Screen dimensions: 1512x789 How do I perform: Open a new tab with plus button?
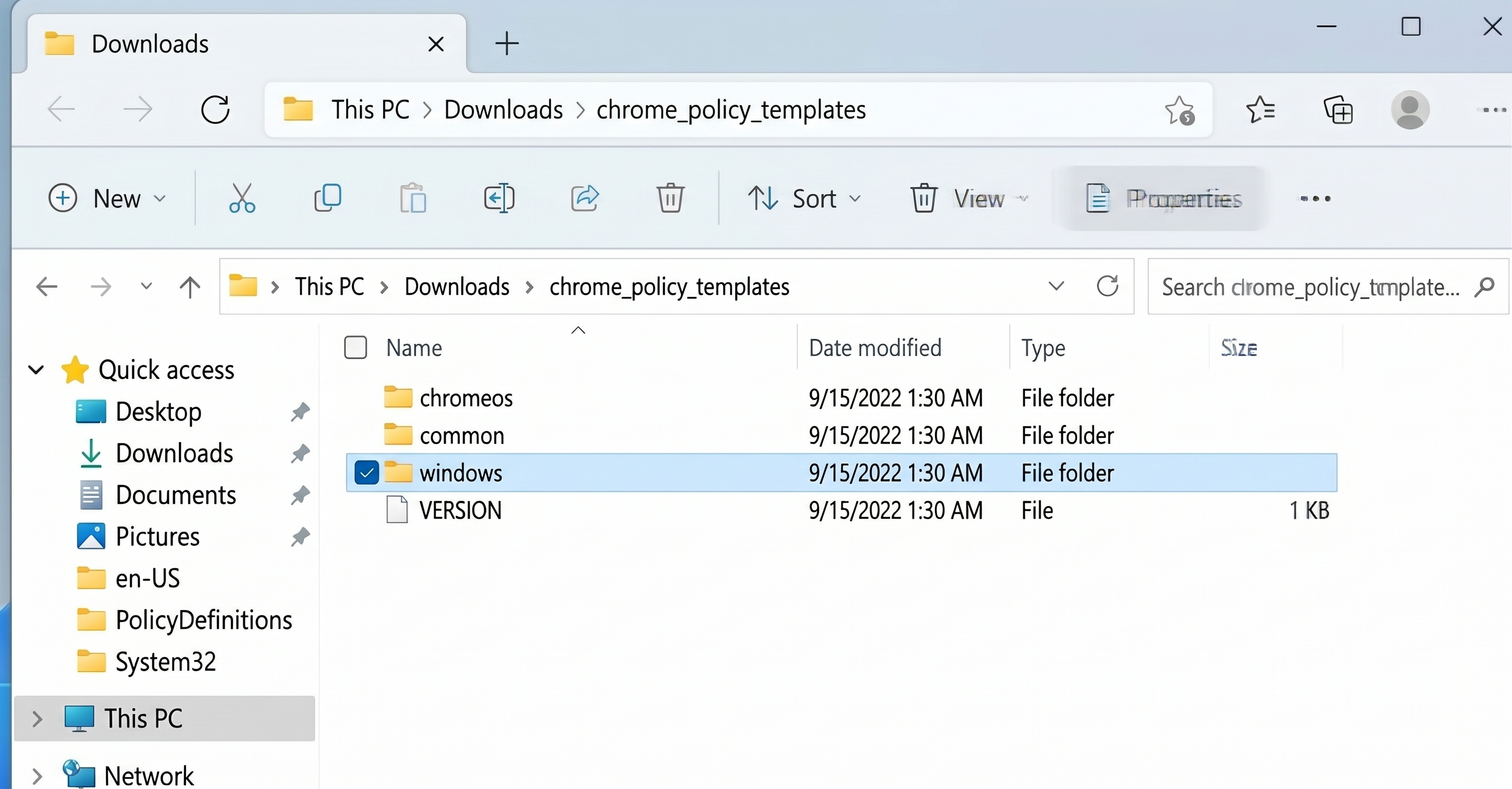click(506, 44)
